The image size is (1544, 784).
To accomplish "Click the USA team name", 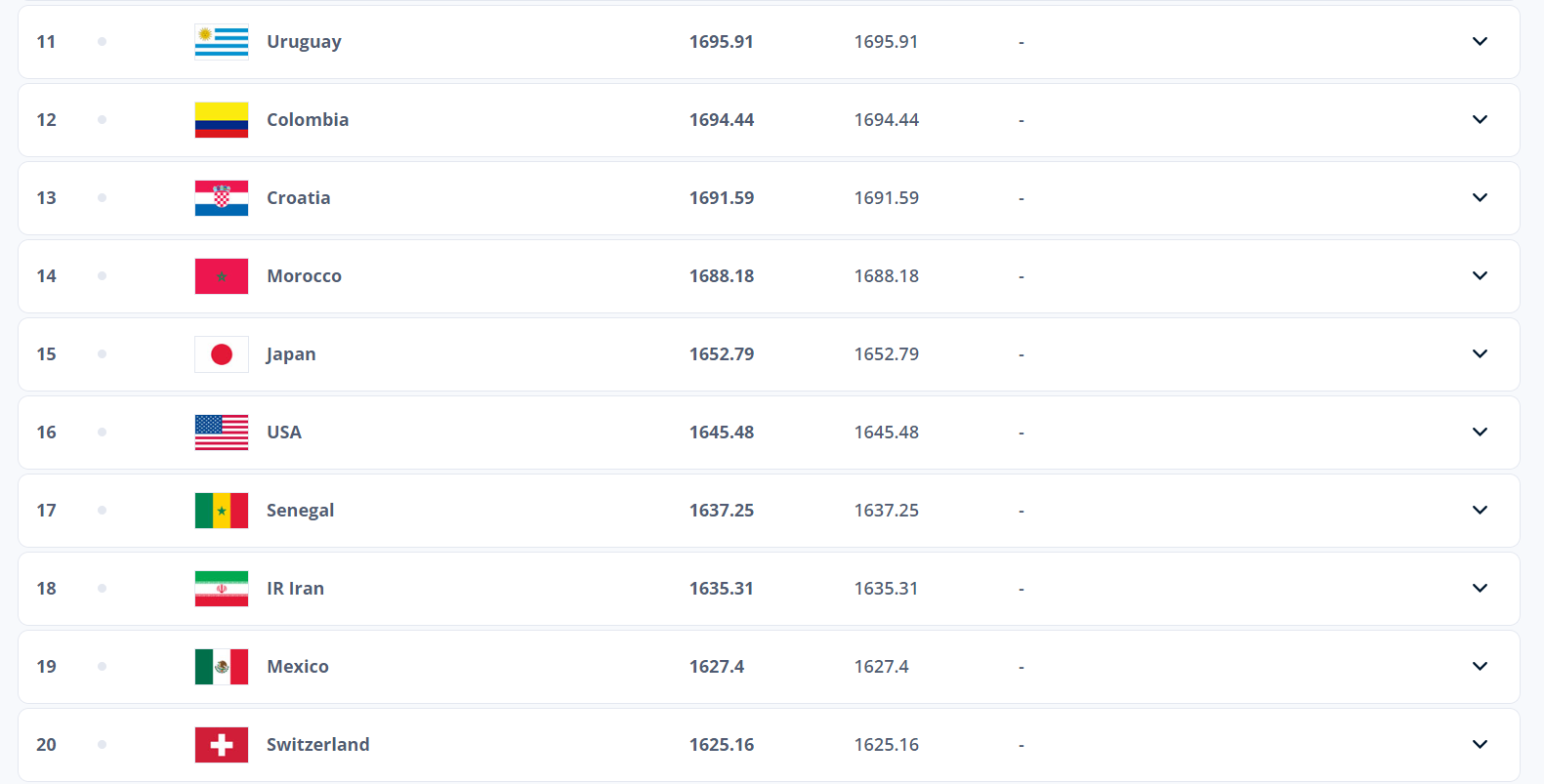I will 284,433.
